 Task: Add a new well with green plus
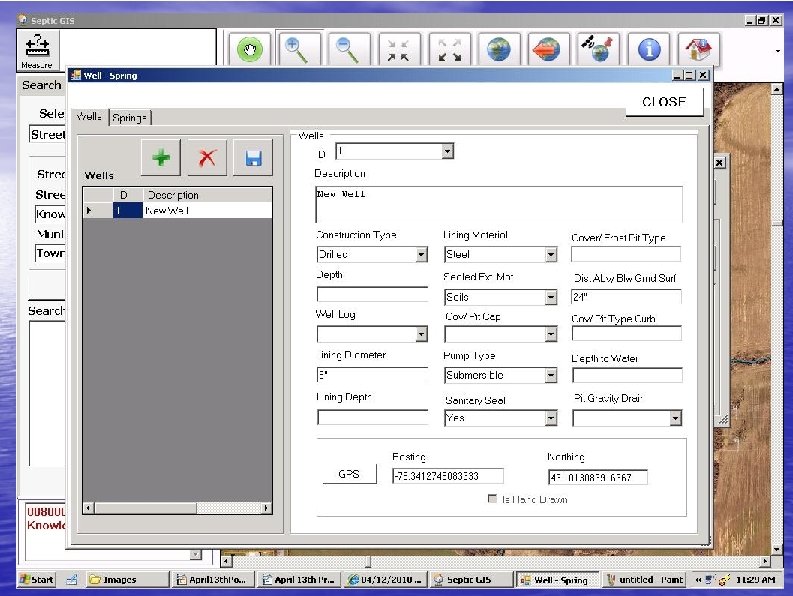coord(161,157)
